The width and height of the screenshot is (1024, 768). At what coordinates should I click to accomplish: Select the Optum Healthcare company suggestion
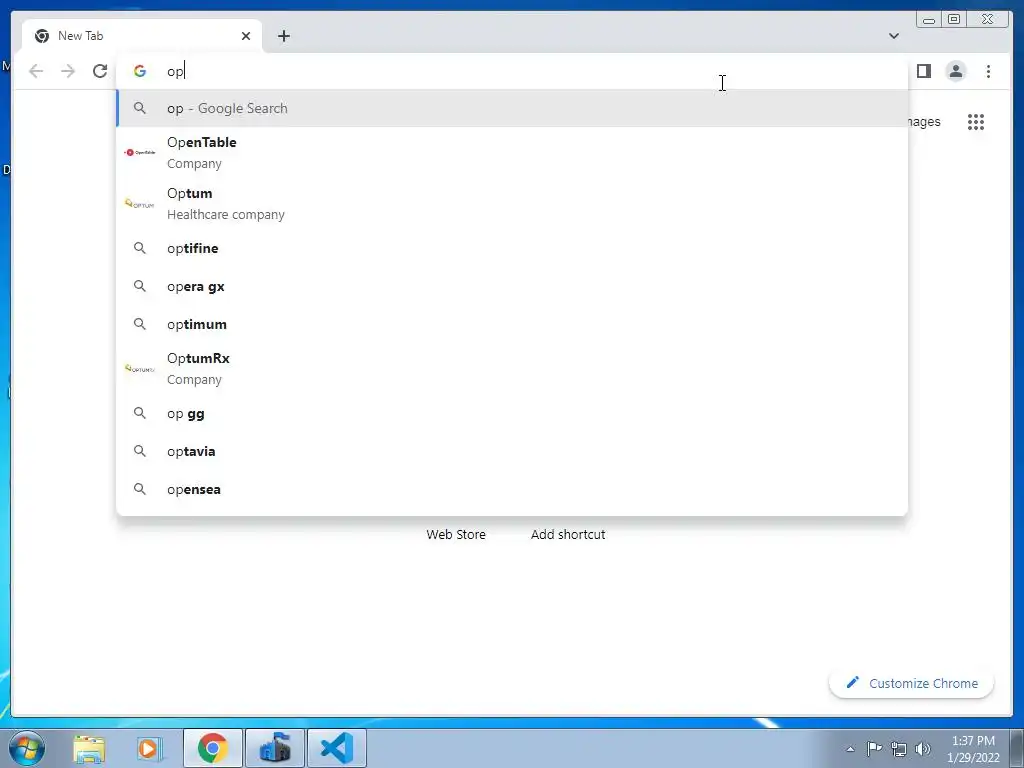point(512,204)
